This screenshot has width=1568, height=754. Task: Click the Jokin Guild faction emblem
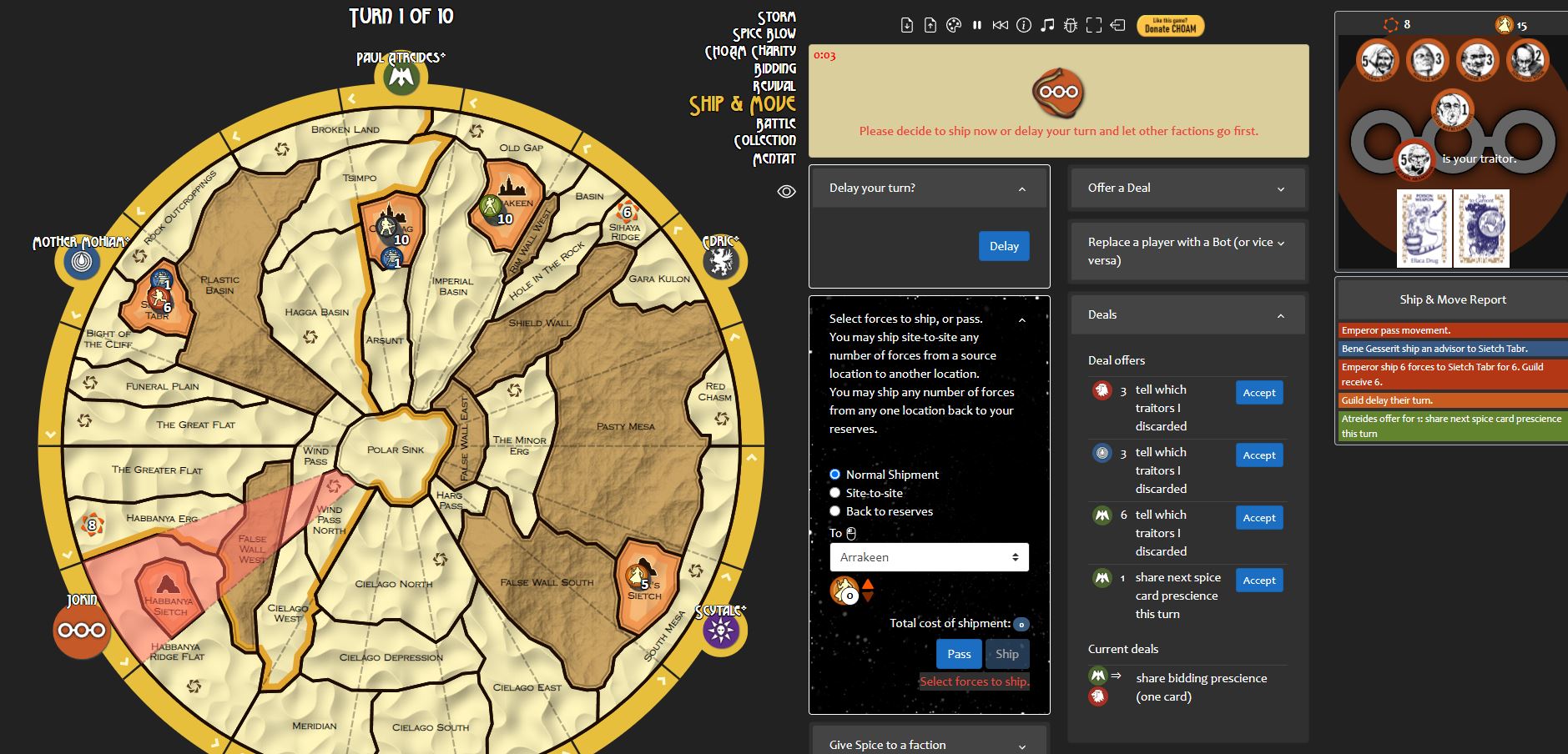[x=82, y=630]
